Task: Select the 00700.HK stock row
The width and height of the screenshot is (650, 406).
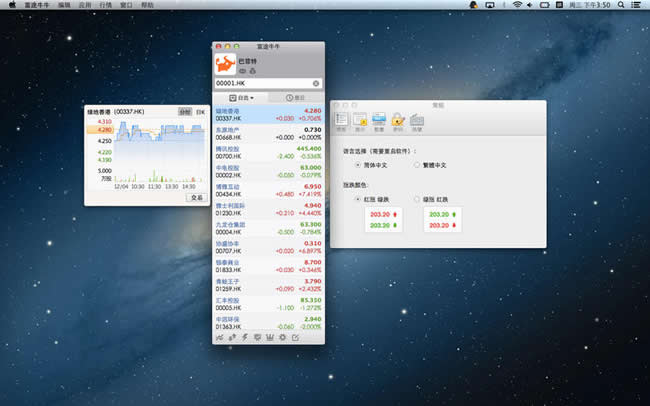Action: pyautogui.click(x=268, y=153)
